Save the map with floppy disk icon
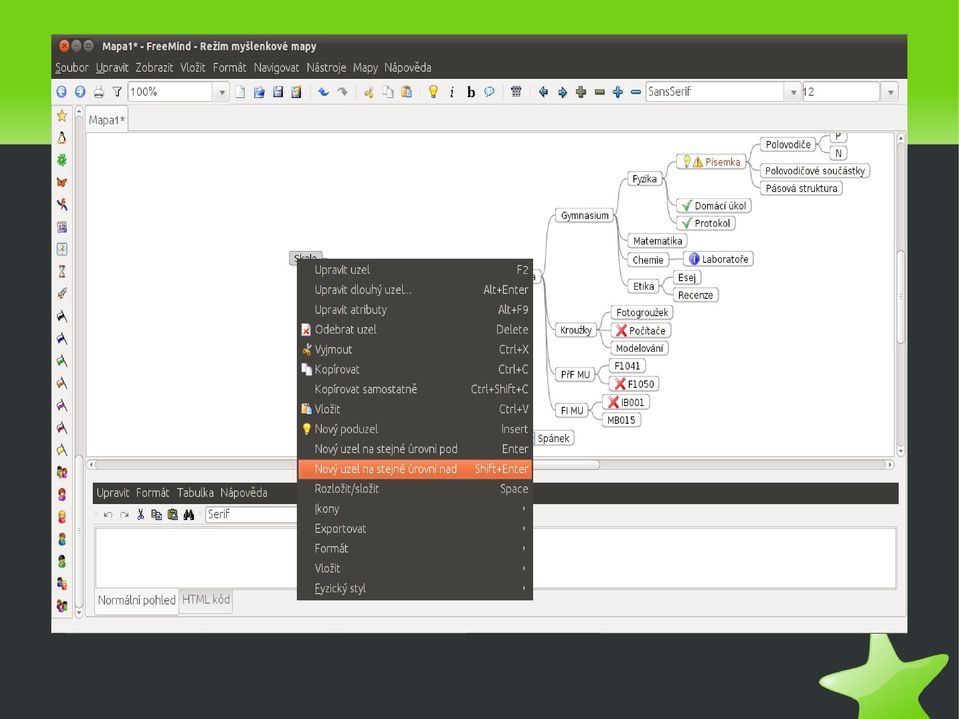 pos(278,92)
